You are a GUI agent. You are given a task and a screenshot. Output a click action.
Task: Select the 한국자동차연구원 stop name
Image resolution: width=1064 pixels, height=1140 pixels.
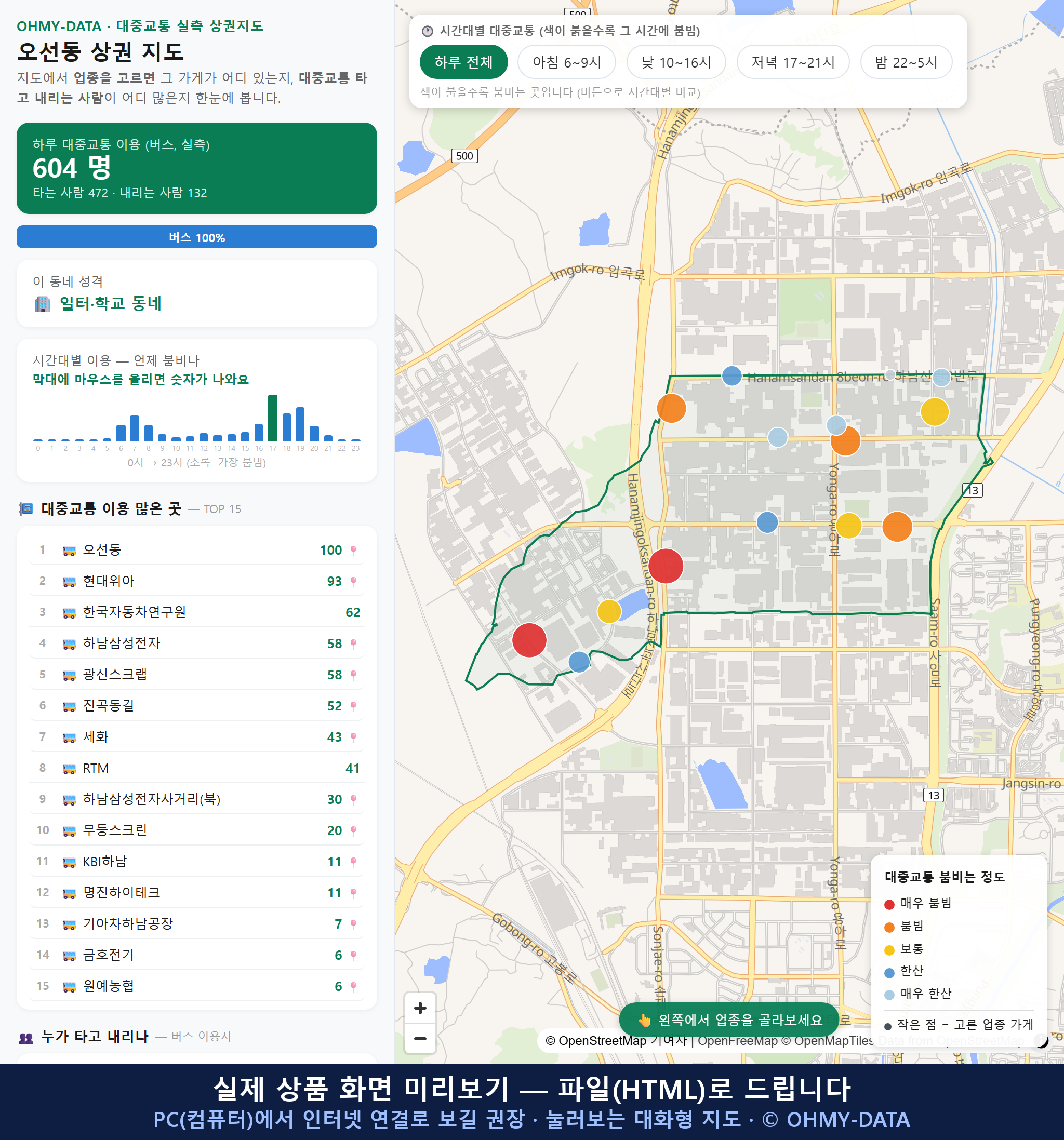tap(134, 612)
